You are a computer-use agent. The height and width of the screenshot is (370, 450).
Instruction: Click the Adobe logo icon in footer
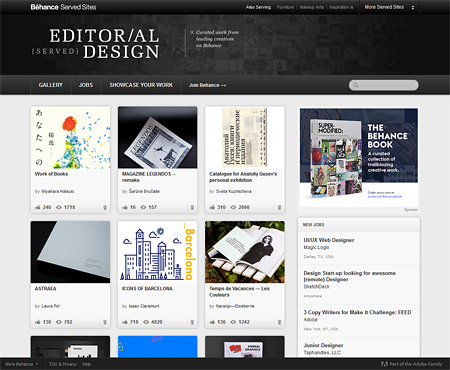(384, 364)
